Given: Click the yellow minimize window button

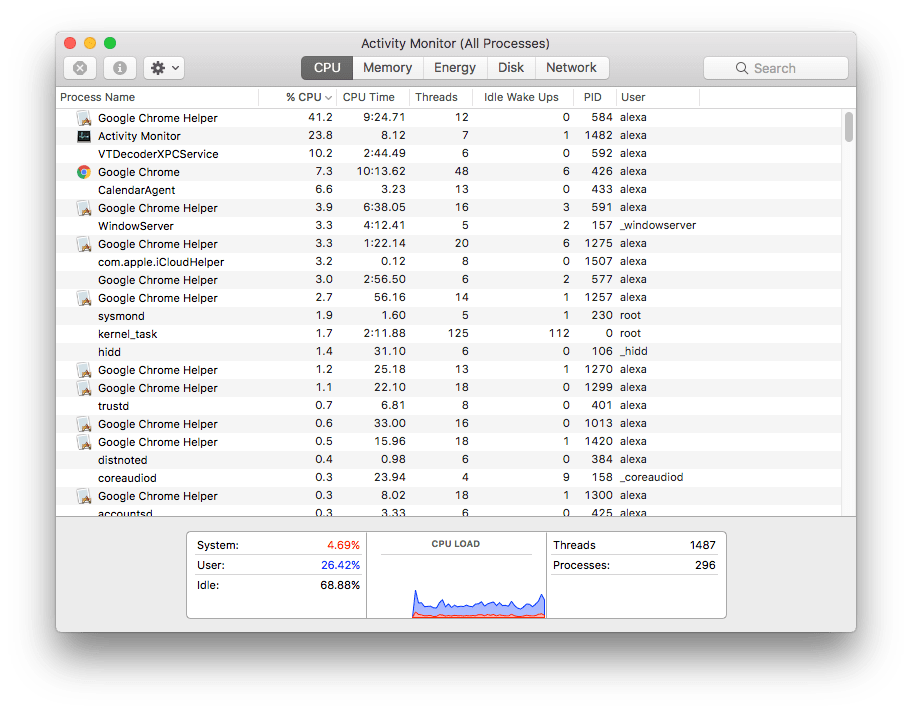Looking at the screenshot, I should click(90, 43).
